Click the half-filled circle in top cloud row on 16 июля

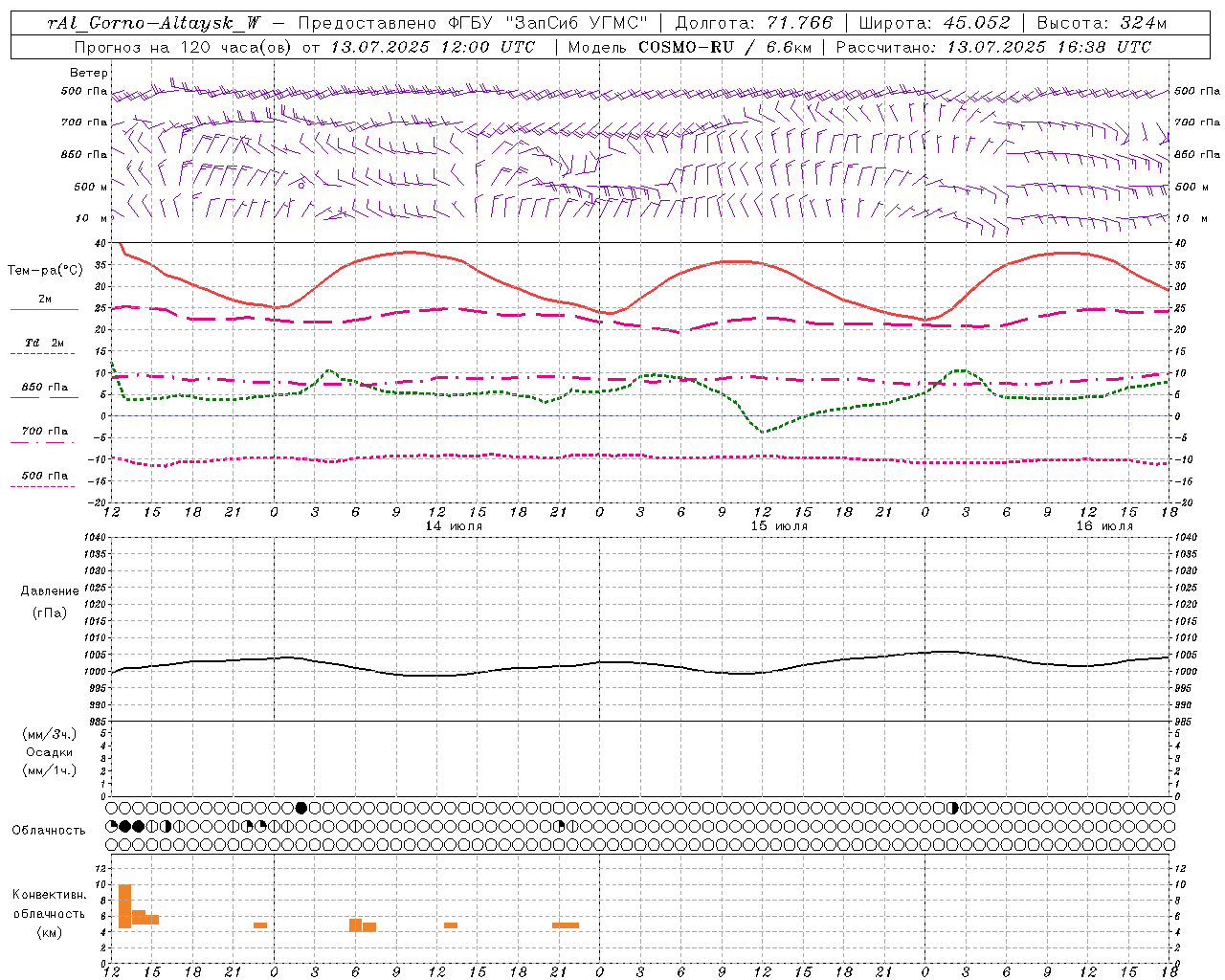pyautogui.click(x=952, y=808)
